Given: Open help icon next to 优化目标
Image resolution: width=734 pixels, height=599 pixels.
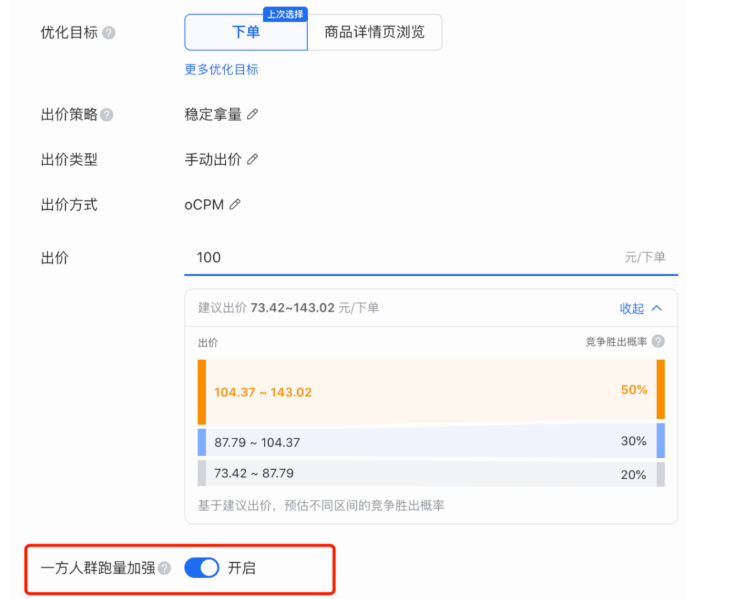Looking at the screenshot, I should coord(109,33).
